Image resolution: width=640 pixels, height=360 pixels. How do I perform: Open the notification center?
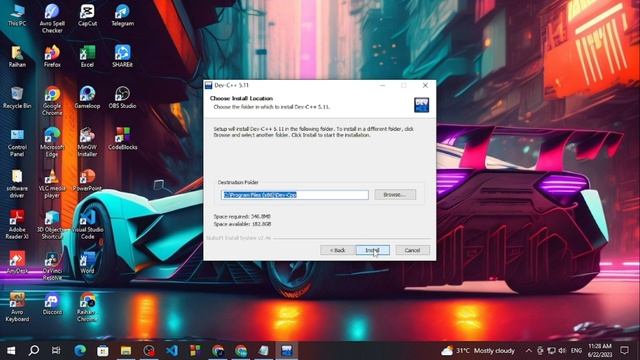point(624,351)
